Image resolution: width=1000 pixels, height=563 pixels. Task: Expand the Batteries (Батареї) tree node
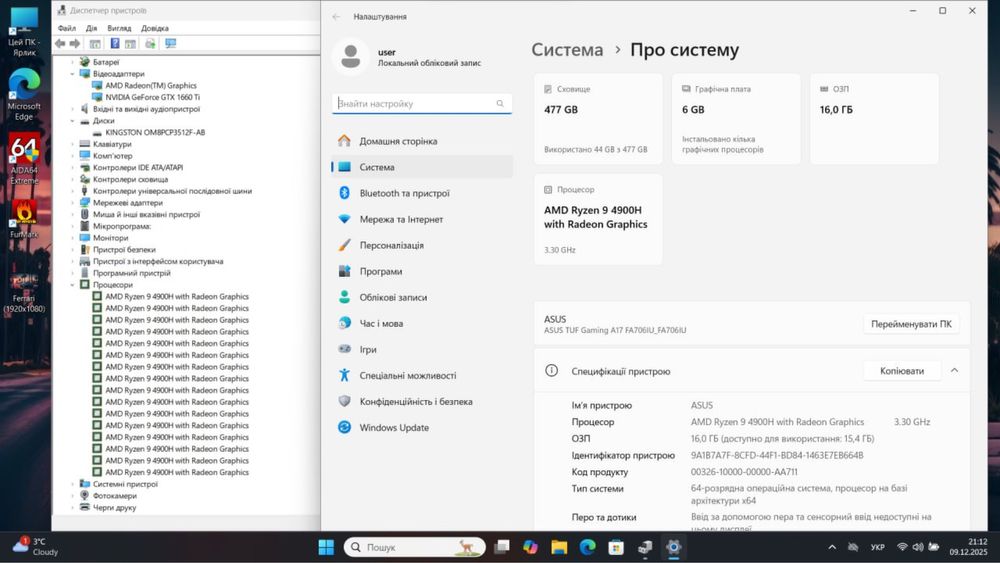click(72, 62)
